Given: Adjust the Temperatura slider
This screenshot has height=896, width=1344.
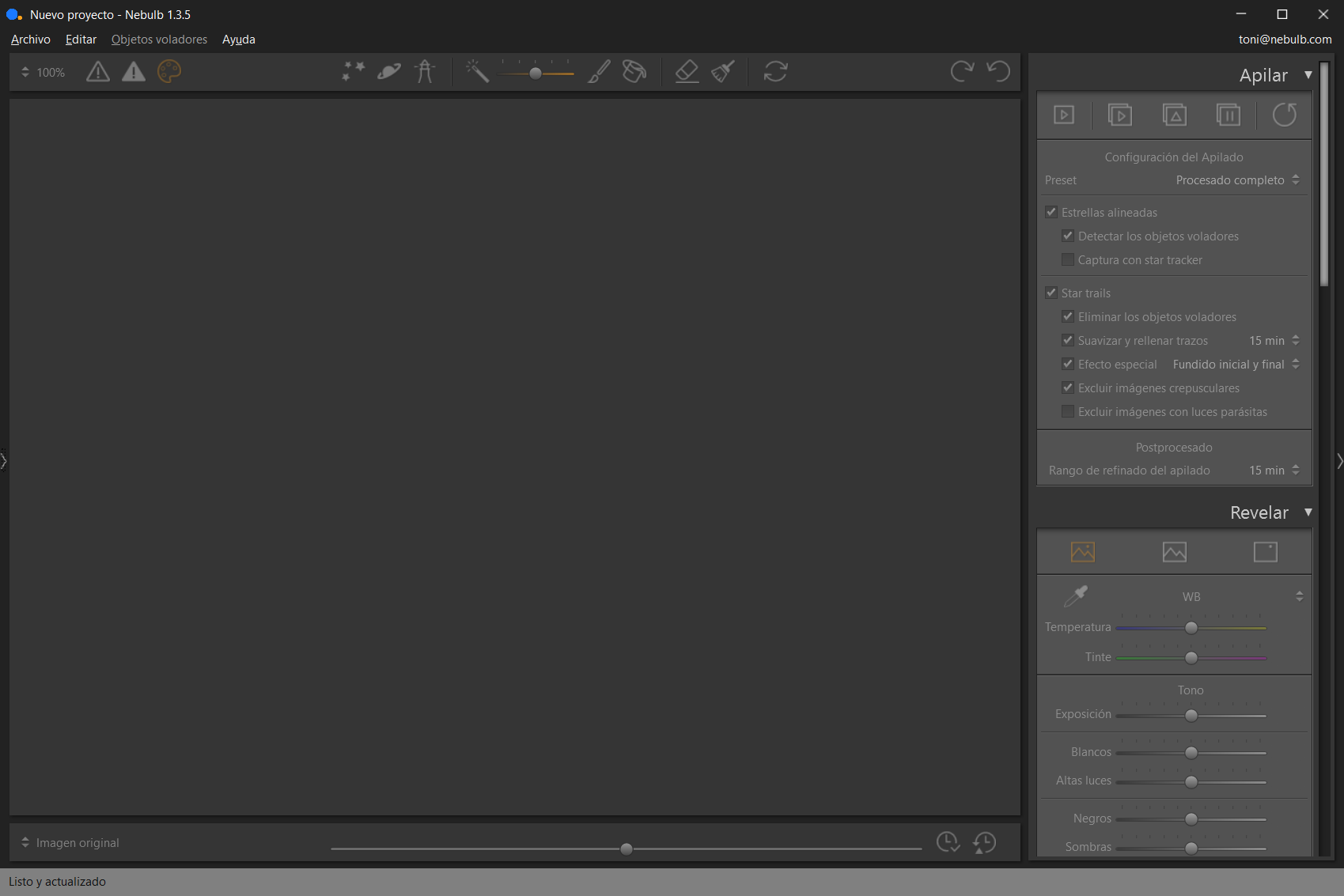Looking at the screenshot, I should coord(1191,628).
